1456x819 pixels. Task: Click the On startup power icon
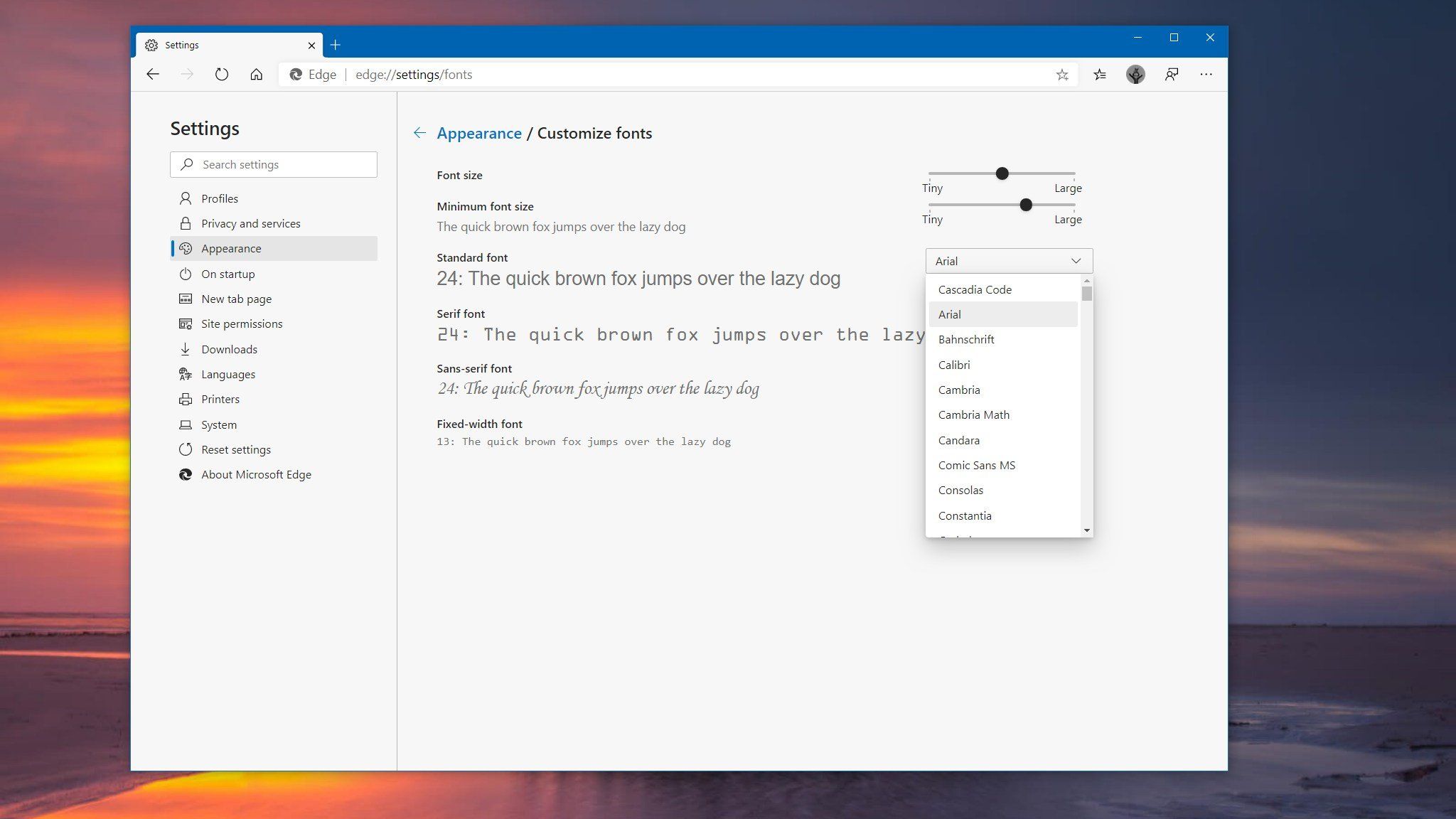click(186, 274)
